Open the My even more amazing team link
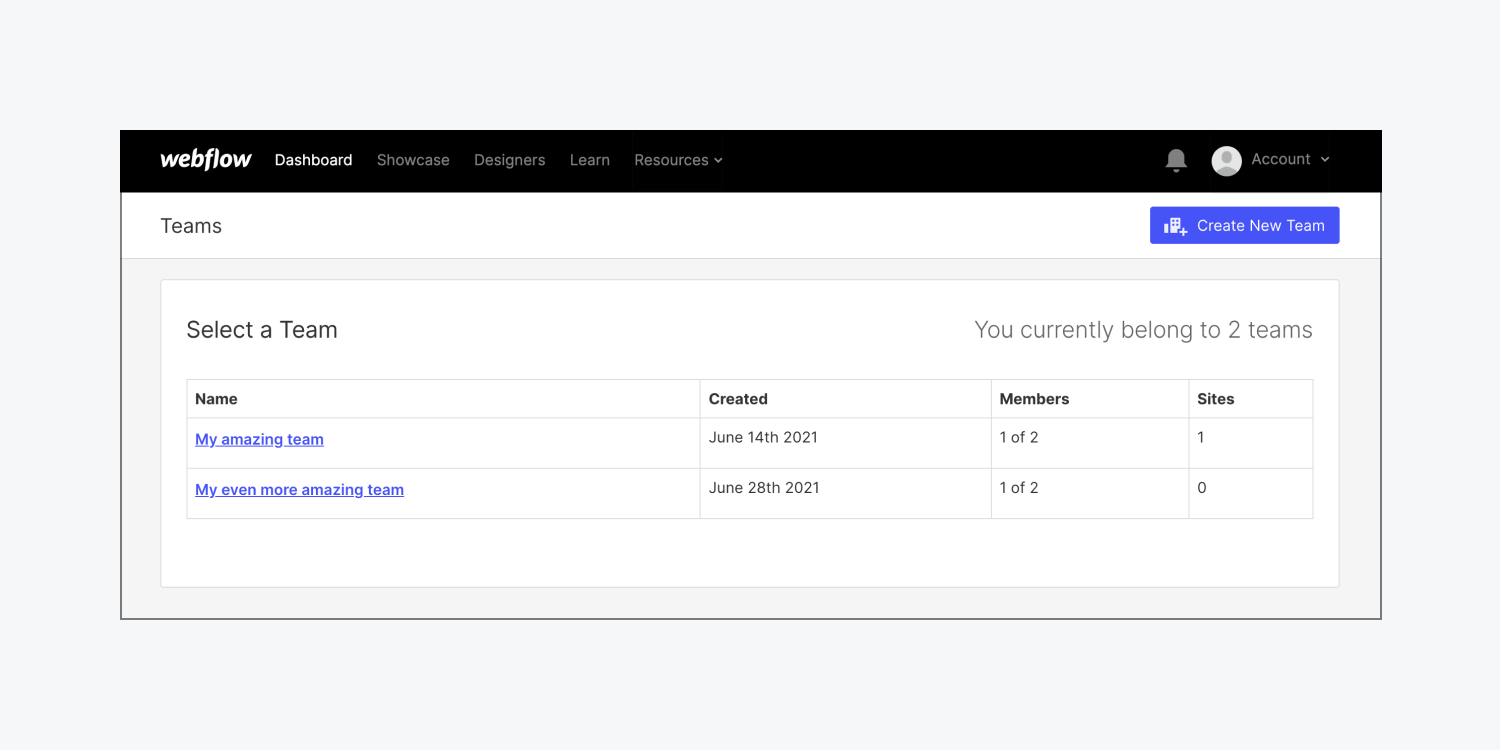1501x751 pixels. [x=299, y=490]
